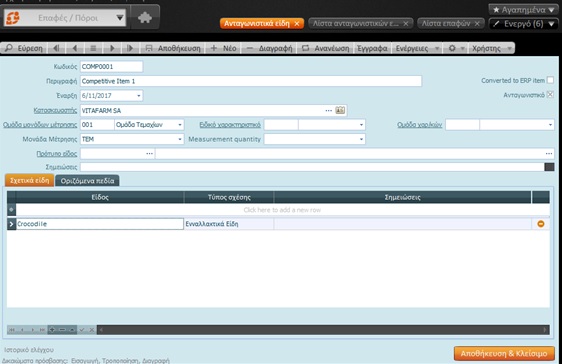Image resolution: width=562 pixels, height=364 pixels.
Task: Open Έναρξη date picker dropdown
Action: click(x=138, y=96)
